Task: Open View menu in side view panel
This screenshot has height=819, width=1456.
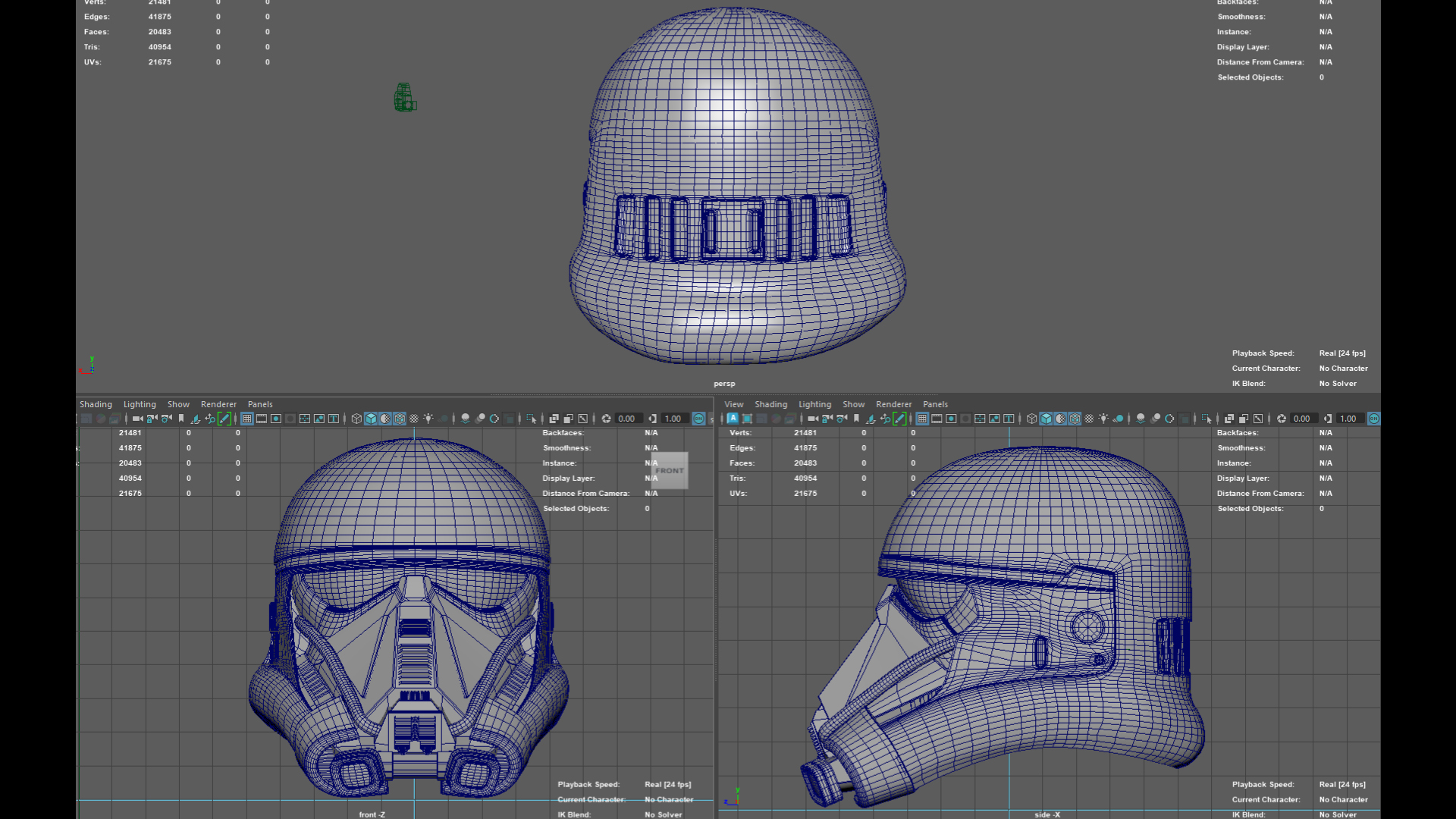Action: click(733, 404)
